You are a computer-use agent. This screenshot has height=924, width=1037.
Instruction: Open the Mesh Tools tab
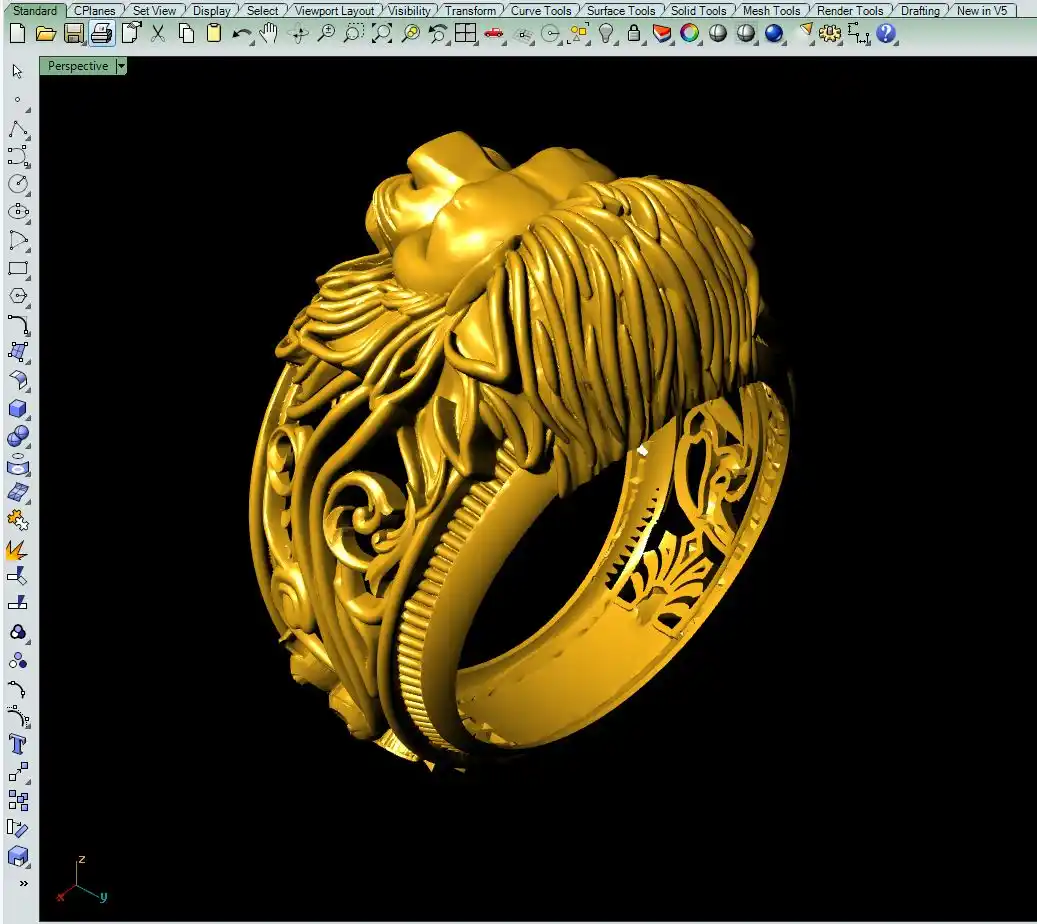[x=771, y=11]
